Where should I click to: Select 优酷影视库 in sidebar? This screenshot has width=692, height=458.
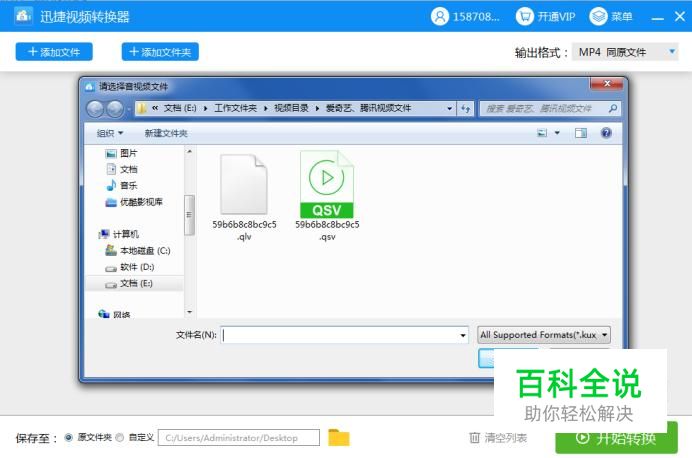(x=134, y=202)
